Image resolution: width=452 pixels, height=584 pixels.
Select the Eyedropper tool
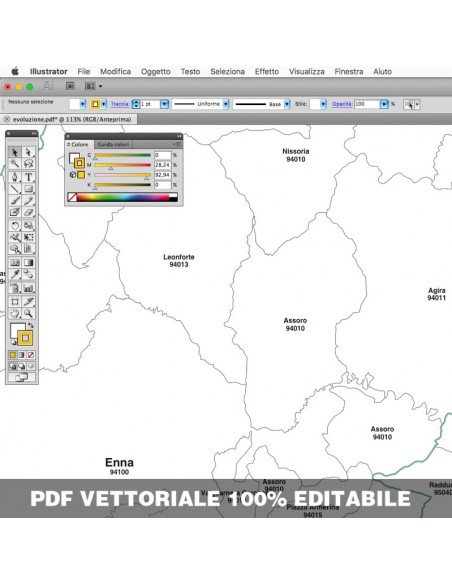pyautogui.click(x=15, y=274)
